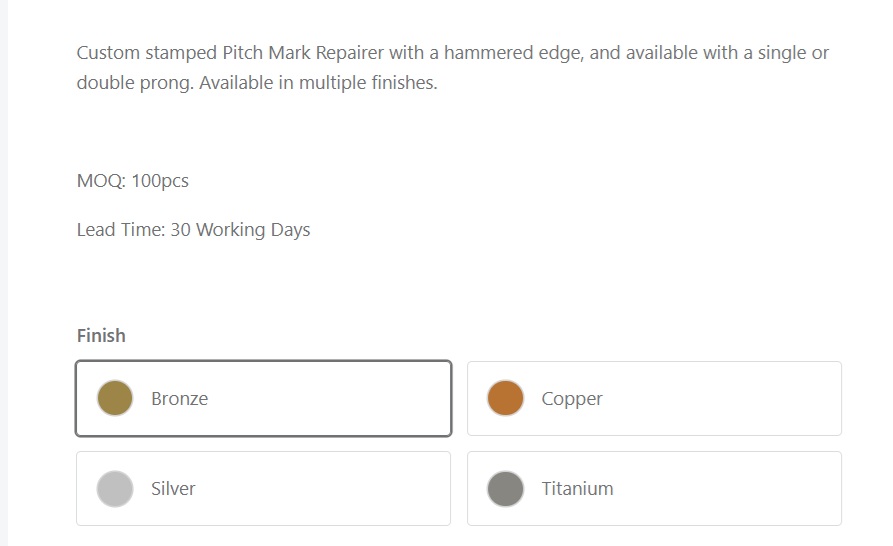Click the Copper color swatch circle
This screenshot has height=546, width=893.
click(x=505, y=398)
